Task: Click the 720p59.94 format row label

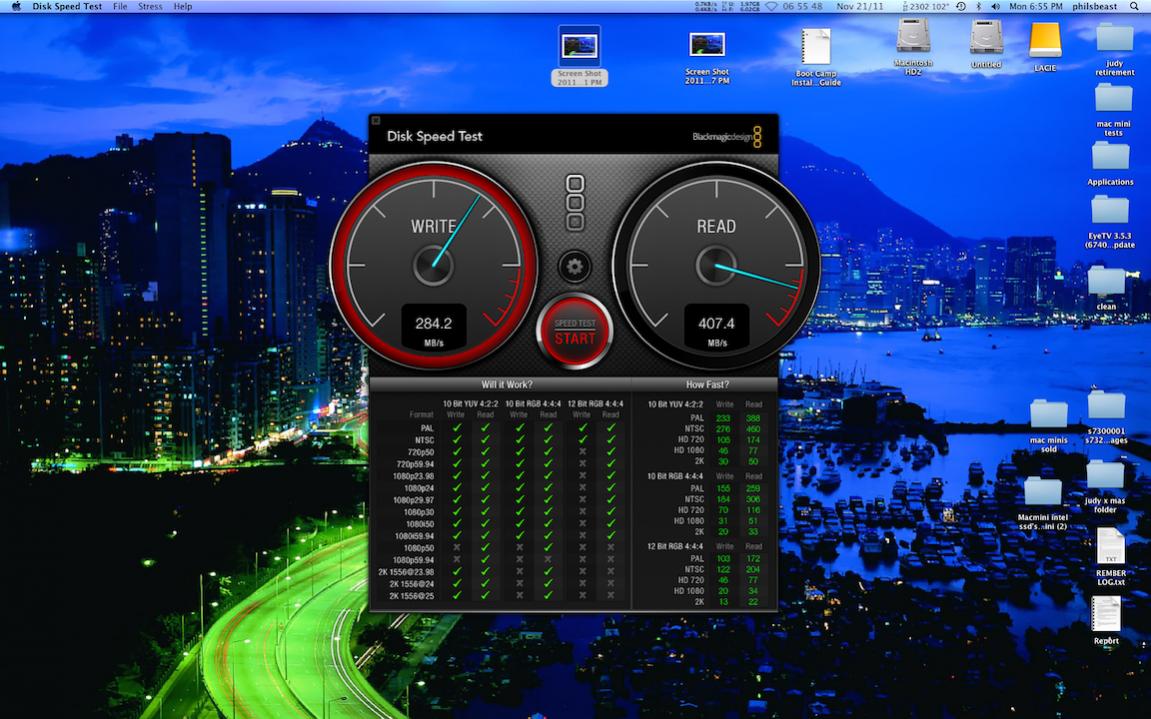Action: [x=415, y=464]
